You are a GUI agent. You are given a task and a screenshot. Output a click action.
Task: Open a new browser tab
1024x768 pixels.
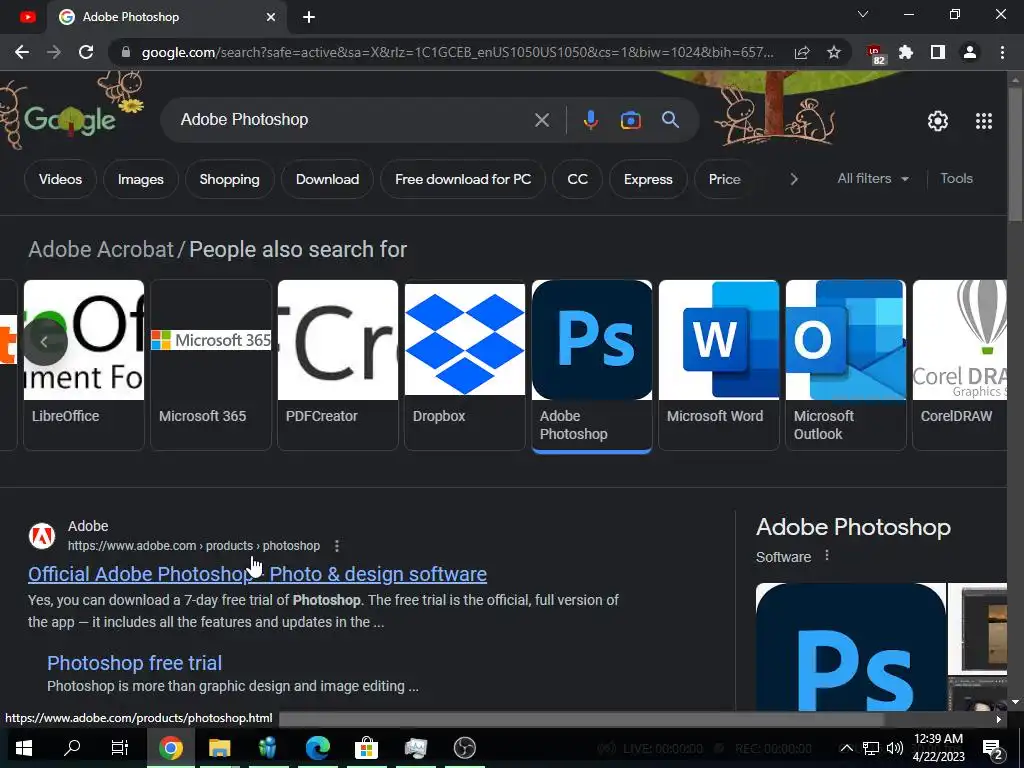(x=309, y=17)
